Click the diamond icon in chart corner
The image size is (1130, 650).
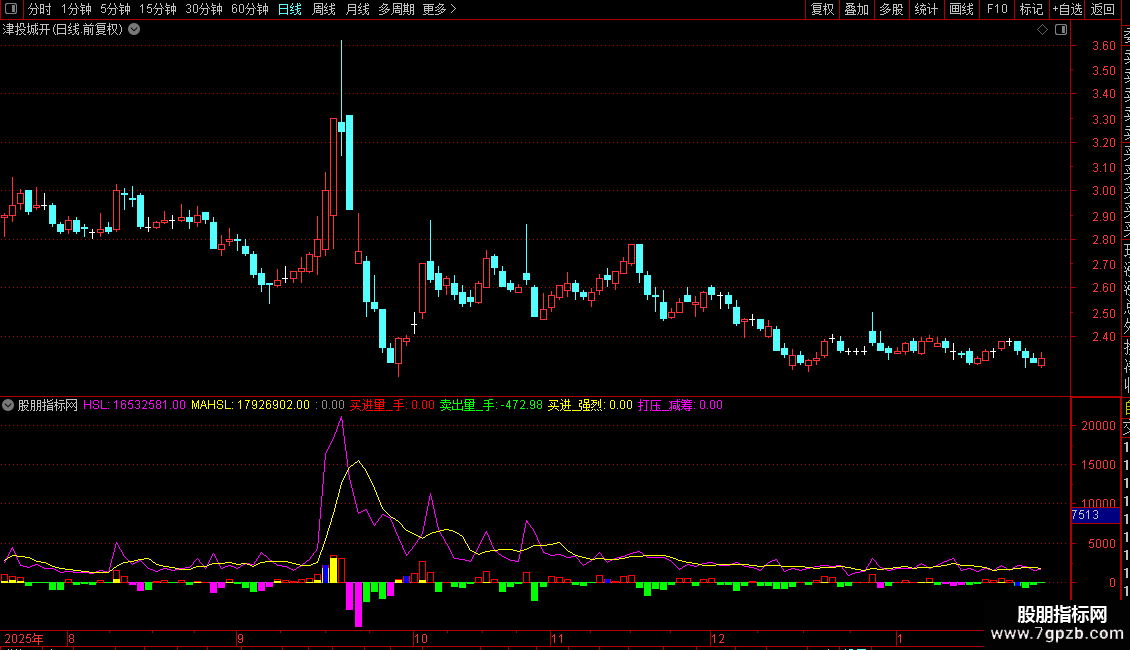(1042, 30)
